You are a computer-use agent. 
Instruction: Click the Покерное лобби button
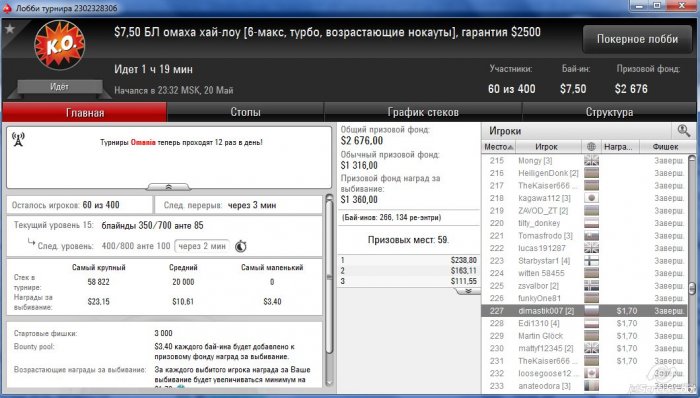tap(637, 39)
